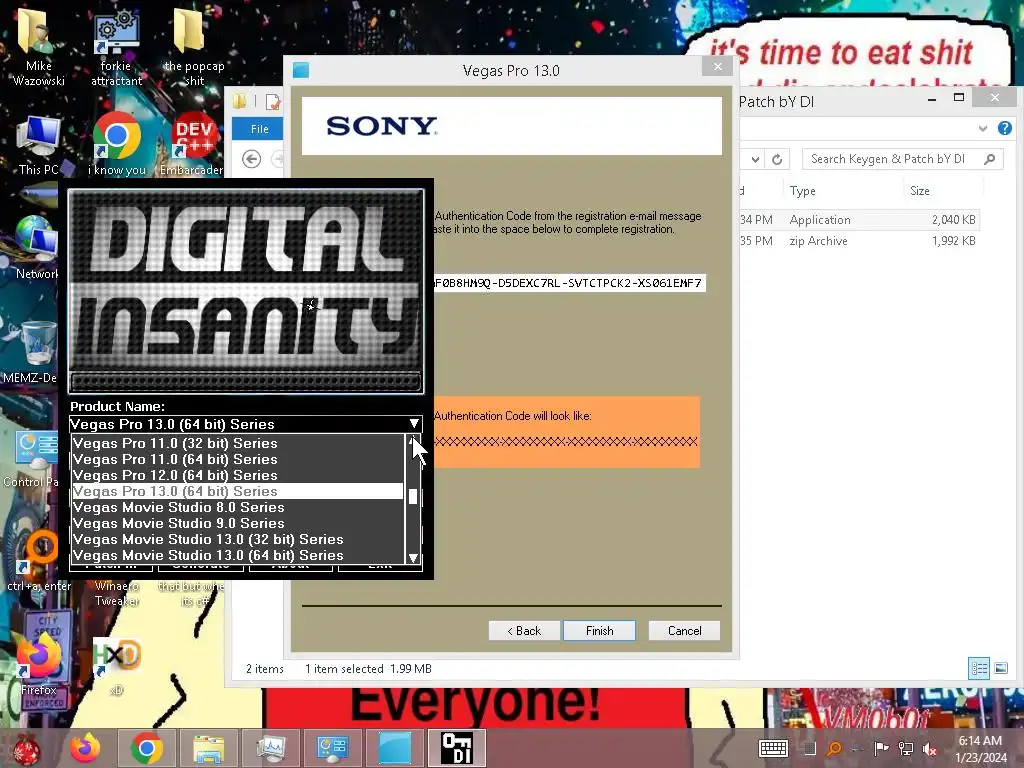Select Vegas Pro 11.0 (64 bit) Series
Screen dimensions: 1024x768
point(238,459)
